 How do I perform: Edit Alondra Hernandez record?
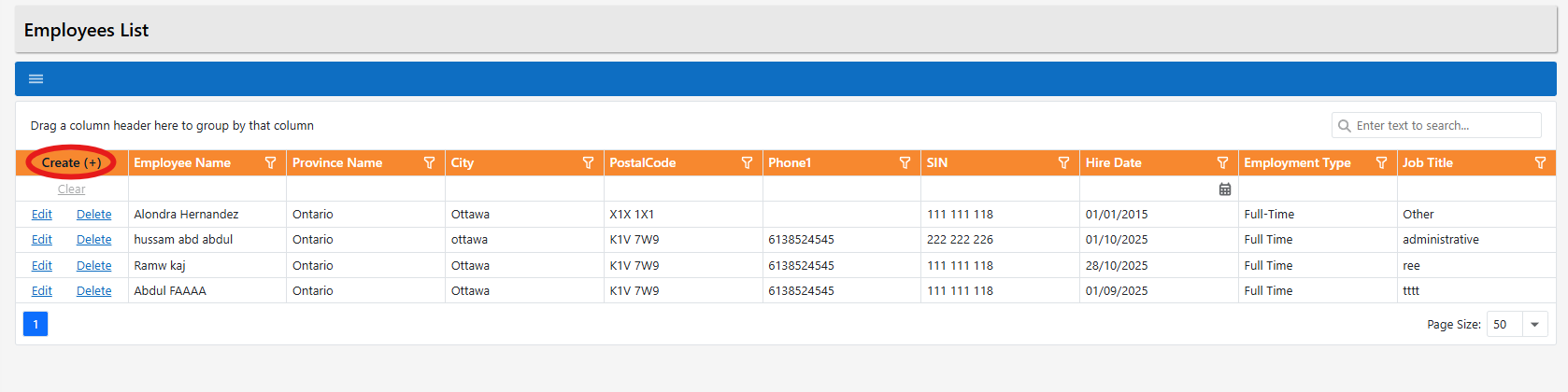click(x=42, y=214)
